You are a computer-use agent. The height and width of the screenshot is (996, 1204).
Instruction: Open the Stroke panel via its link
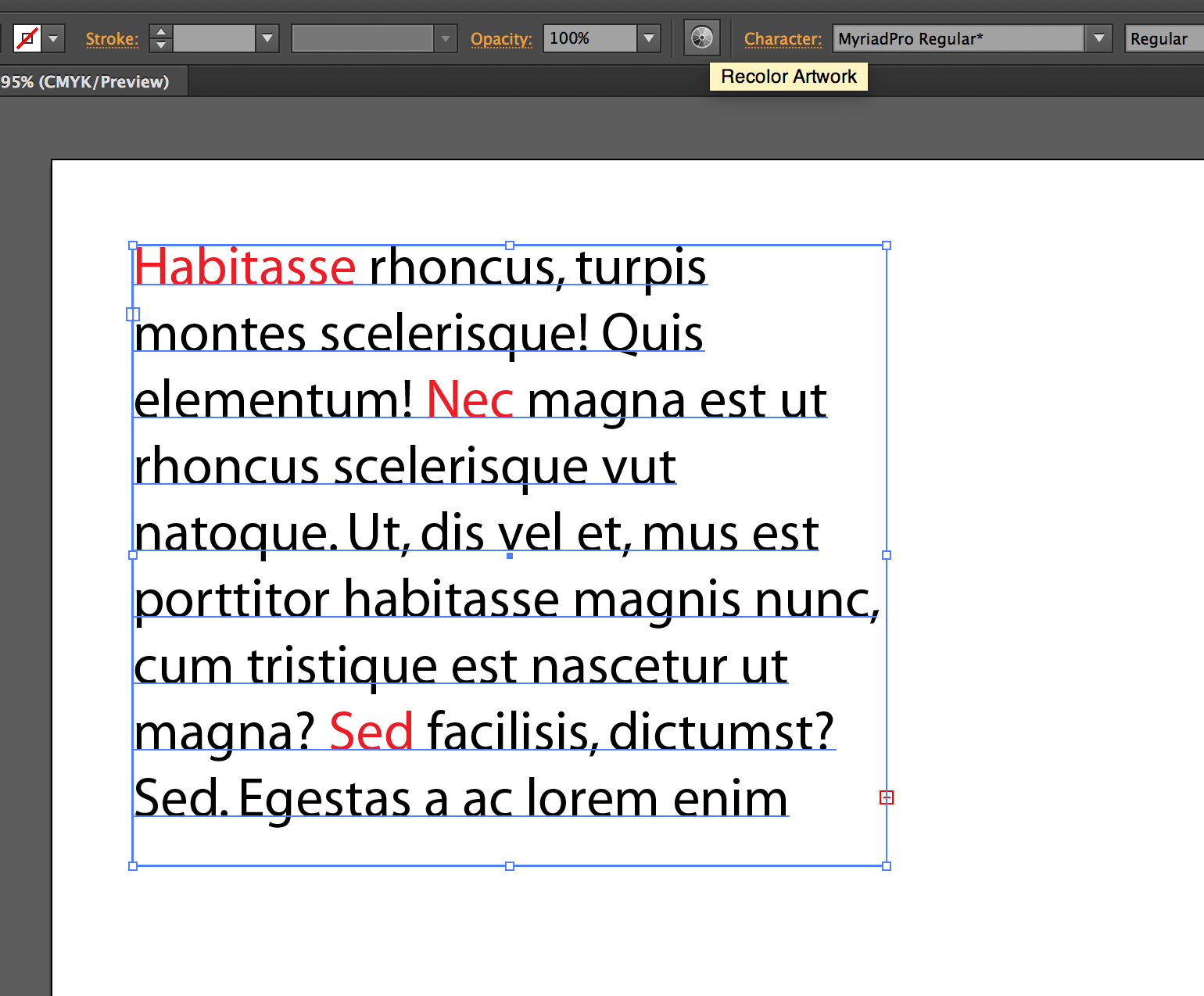112,38
